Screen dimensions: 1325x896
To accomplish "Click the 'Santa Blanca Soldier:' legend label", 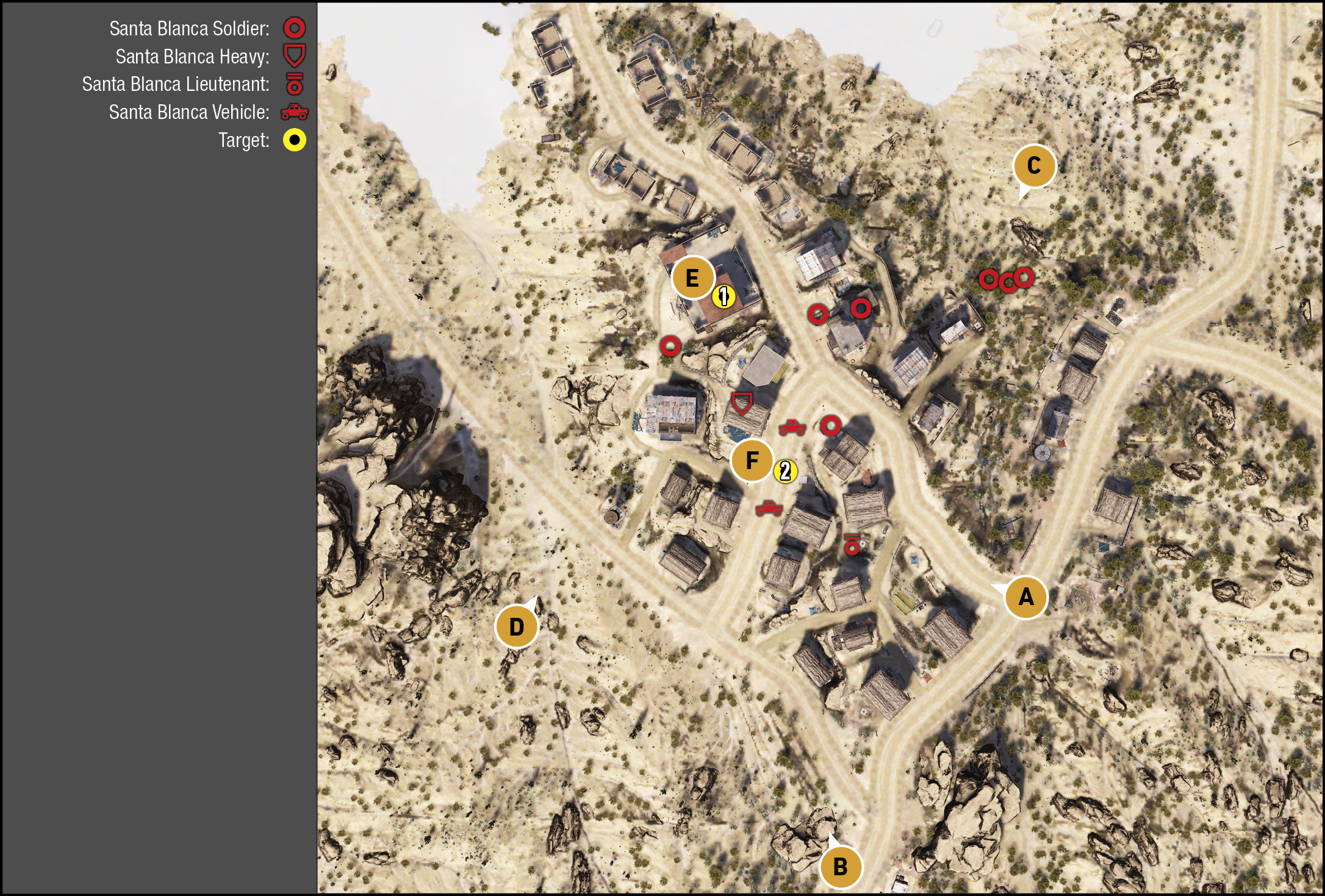I will coord(189,29).
